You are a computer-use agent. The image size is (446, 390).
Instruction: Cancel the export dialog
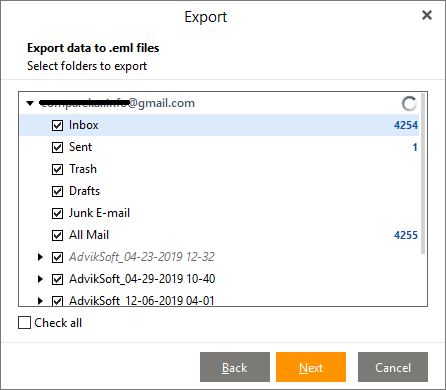point(393,367)
